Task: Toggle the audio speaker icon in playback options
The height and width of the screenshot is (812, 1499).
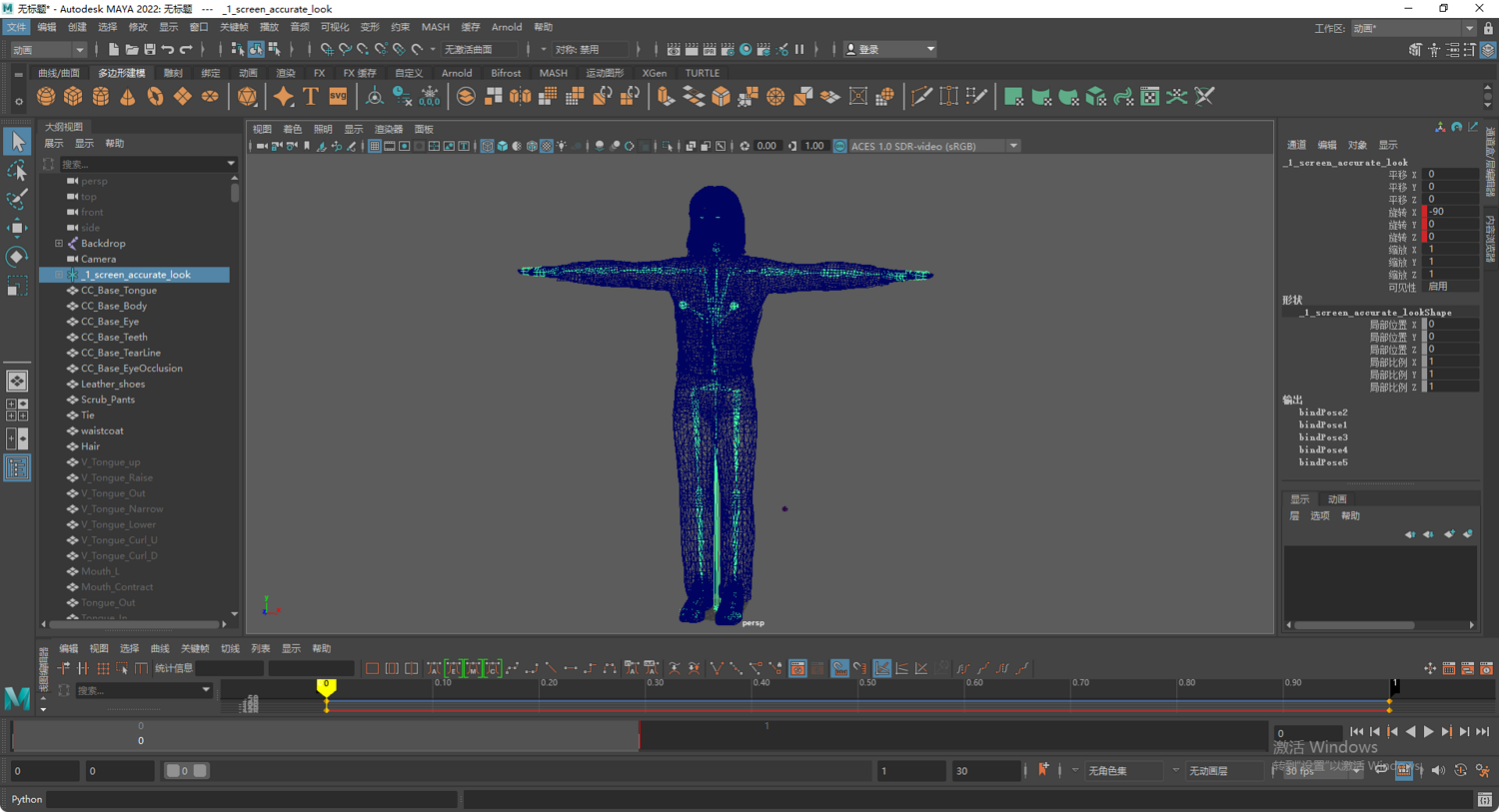Action: point(1438,770)
